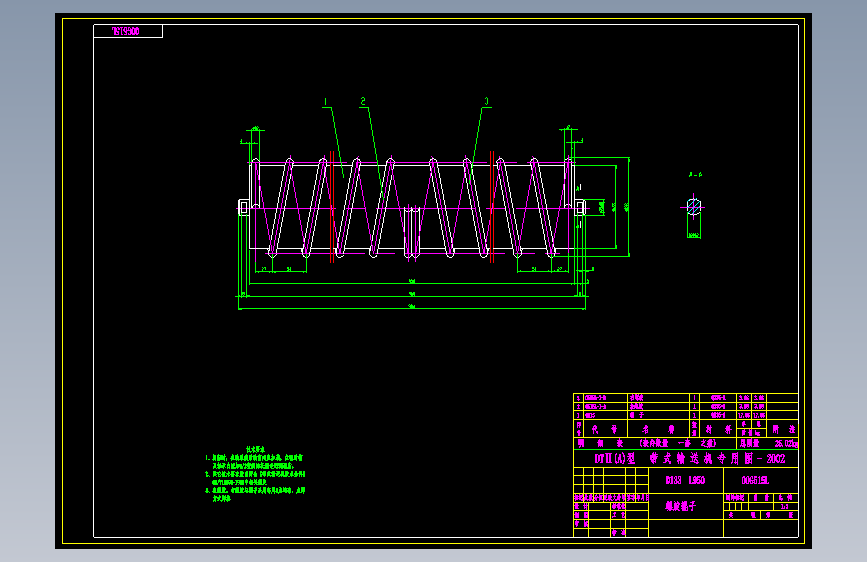Click the 'D133 L950' specification text
The width and height of the screenshot is (867, 562).
coord(685,480)
